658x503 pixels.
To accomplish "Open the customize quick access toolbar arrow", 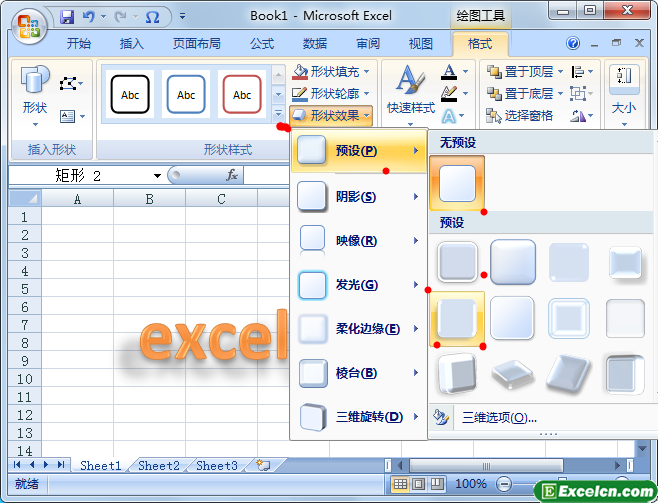I will tap(183, 16).
